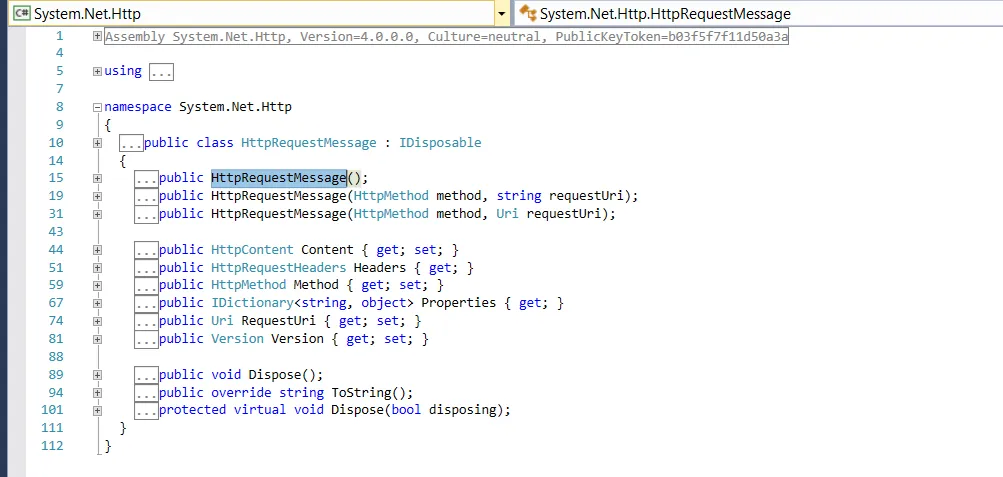Click the namespace System.Net.Http declaration text
The image size is (1003, 477).
(198, 107)
